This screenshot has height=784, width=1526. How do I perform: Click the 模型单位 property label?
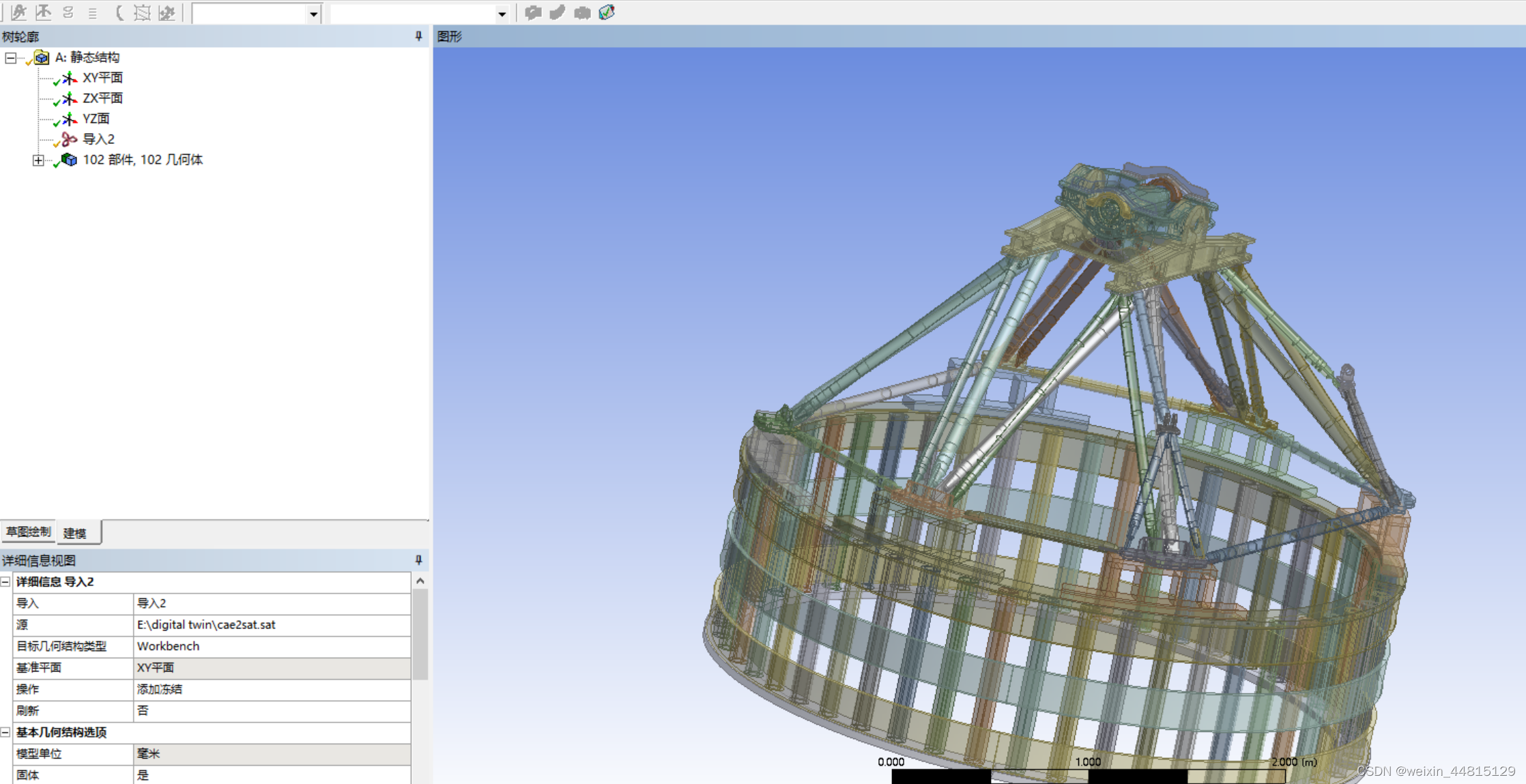coord(39,753)
